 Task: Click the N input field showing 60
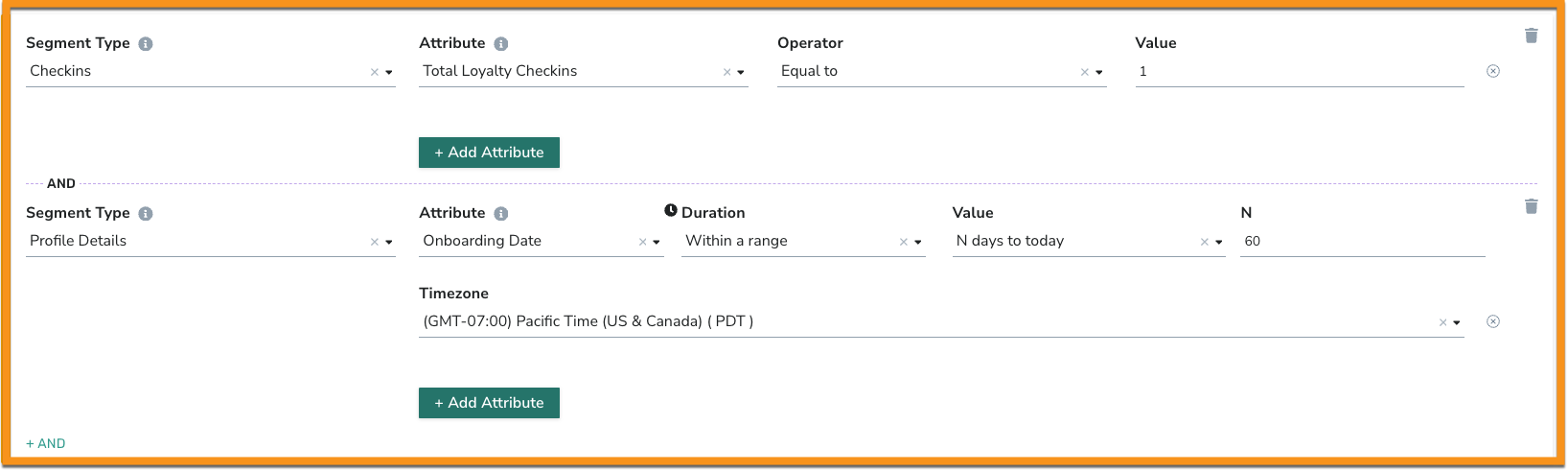(x=1362, y=241)
